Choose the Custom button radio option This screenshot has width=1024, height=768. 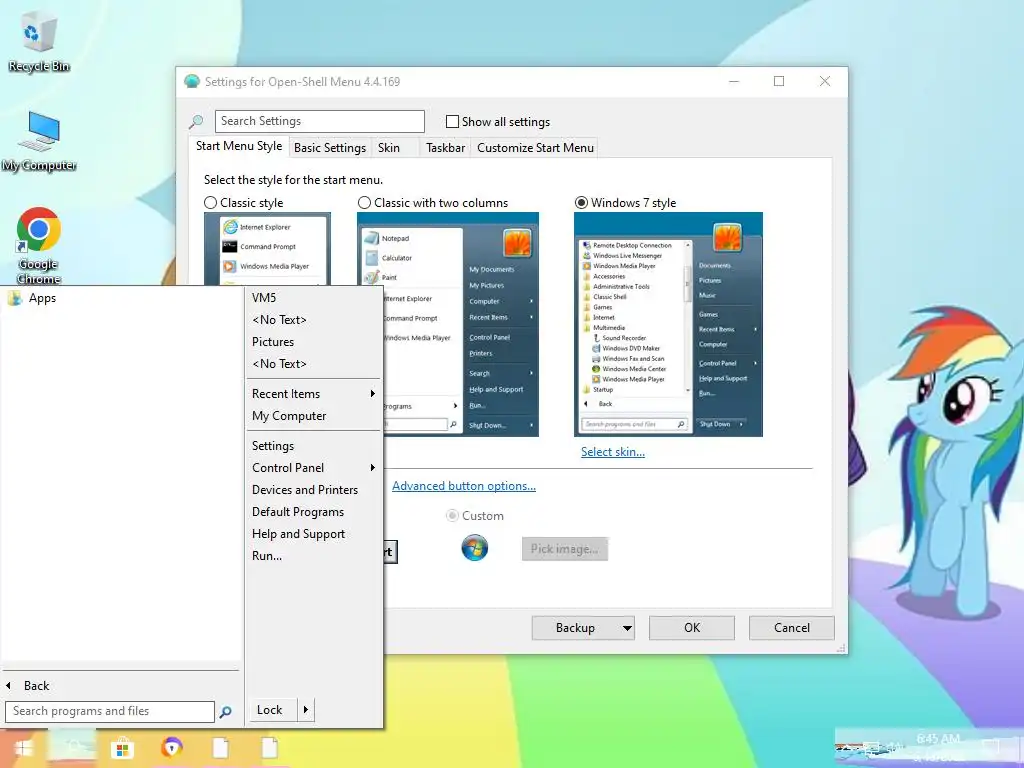(452, 516)
